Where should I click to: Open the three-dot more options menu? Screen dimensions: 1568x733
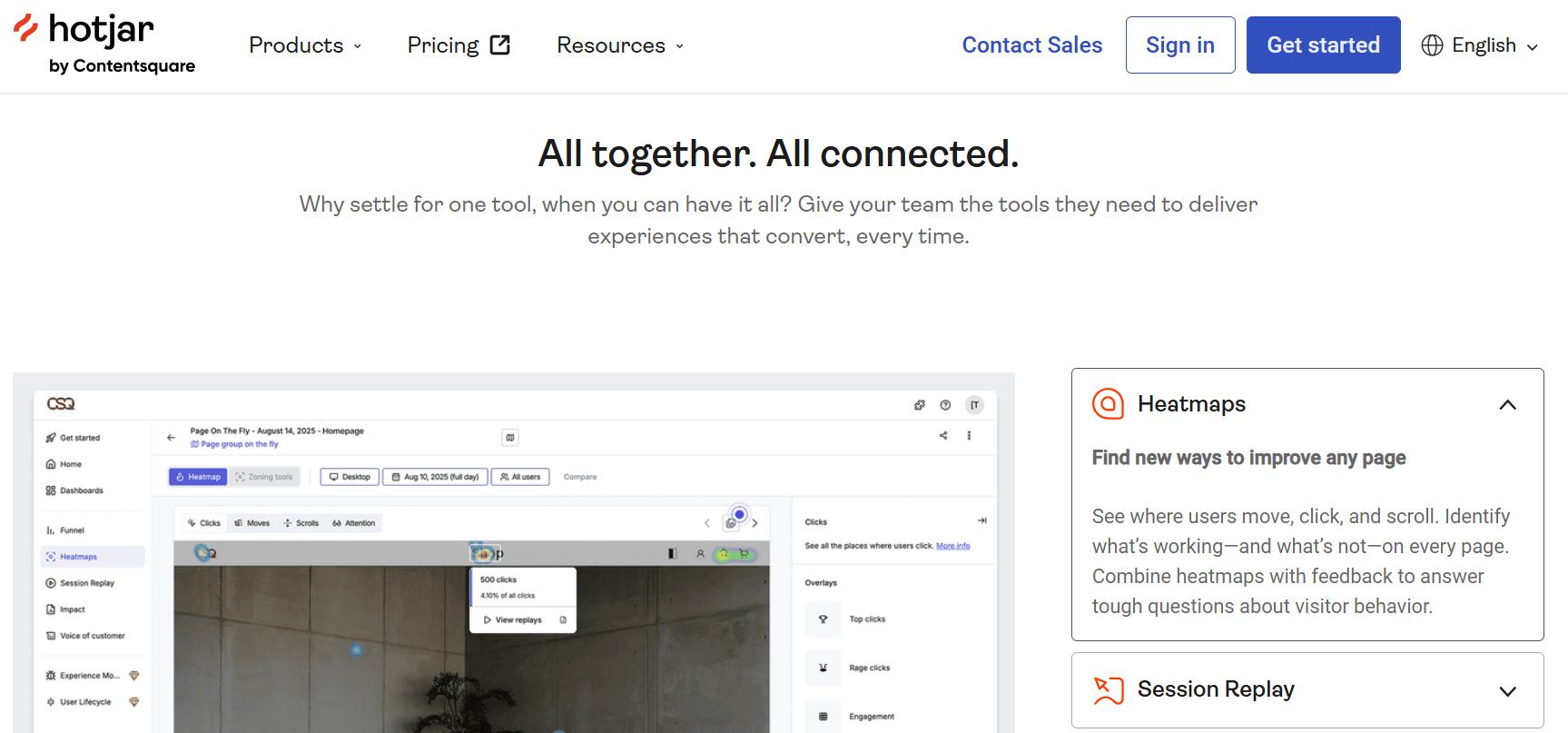[x=969, y=435]
